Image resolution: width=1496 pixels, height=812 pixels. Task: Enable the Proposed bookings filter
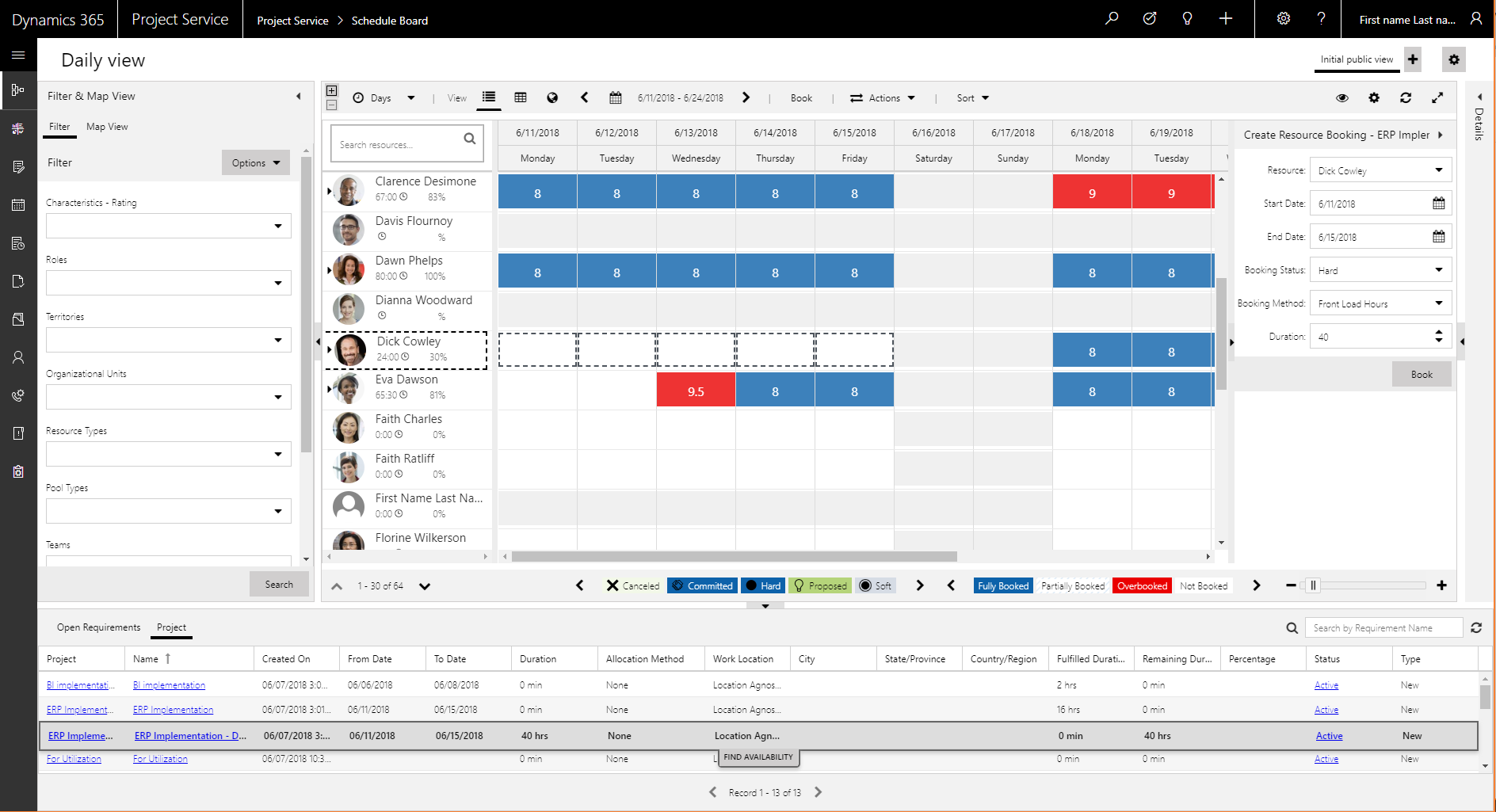[820, 585]
